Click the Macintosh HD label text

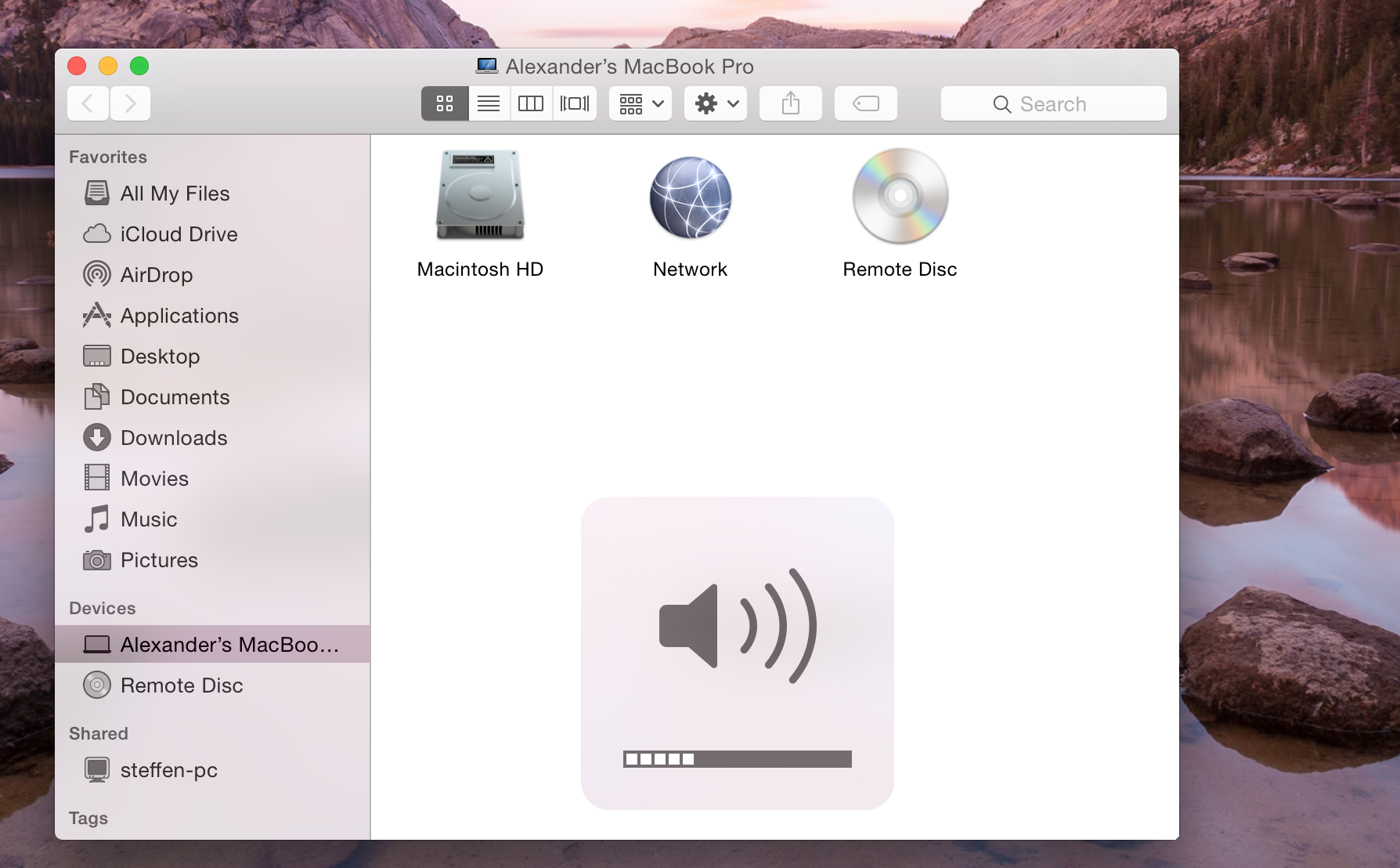(x=480, y=269)
